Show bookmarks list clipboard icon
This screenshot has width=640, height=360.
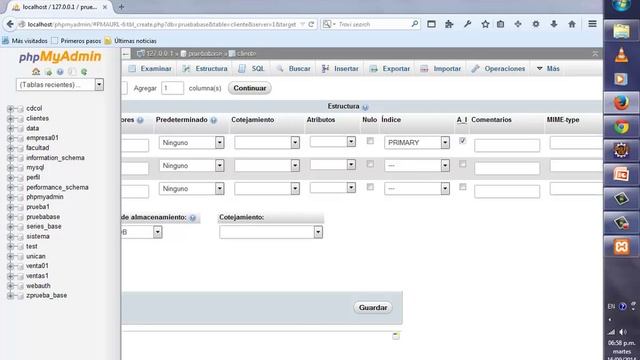pos(500,24)
